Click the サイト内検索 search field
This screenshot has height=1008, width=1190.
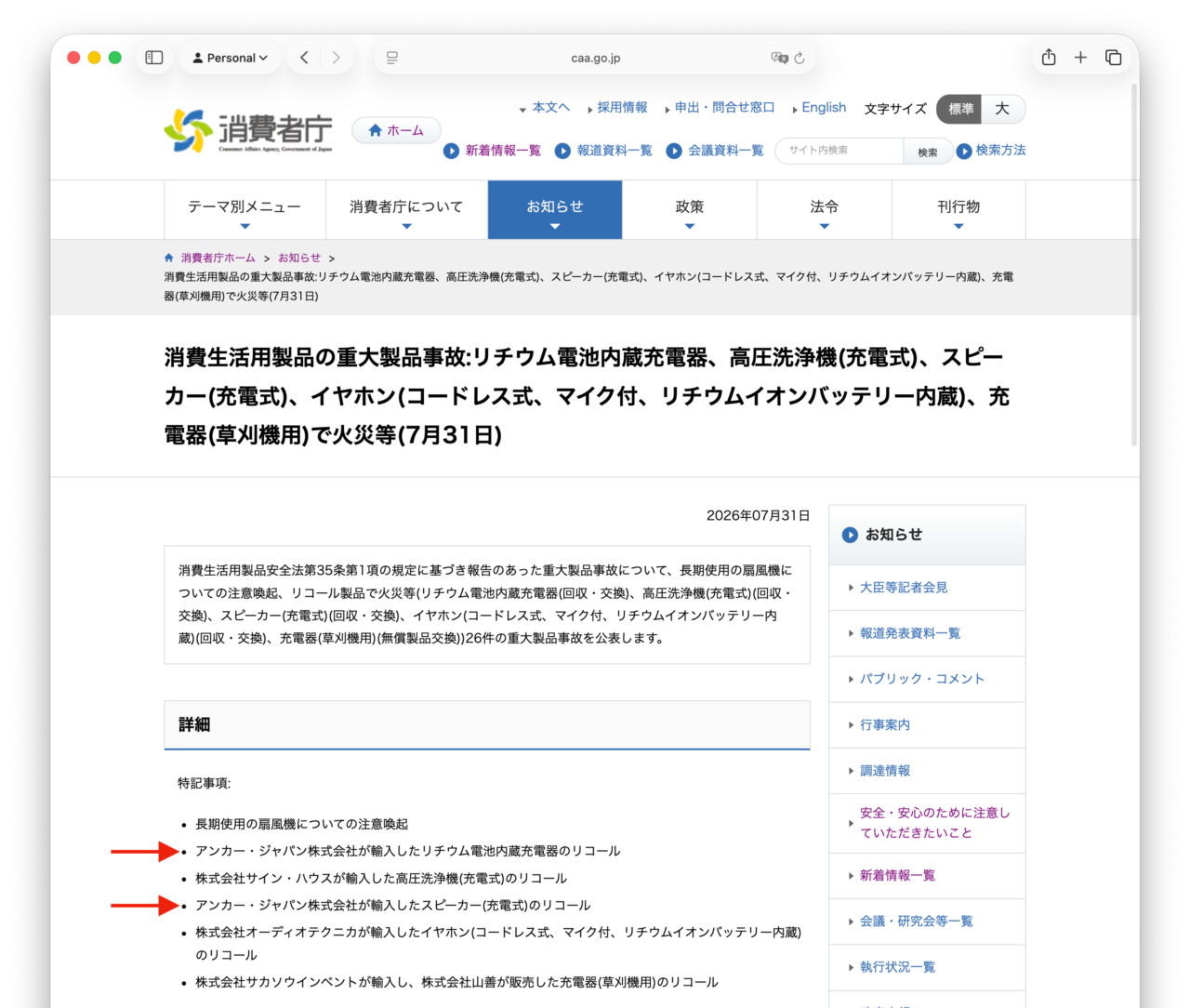tap(840, 151)
